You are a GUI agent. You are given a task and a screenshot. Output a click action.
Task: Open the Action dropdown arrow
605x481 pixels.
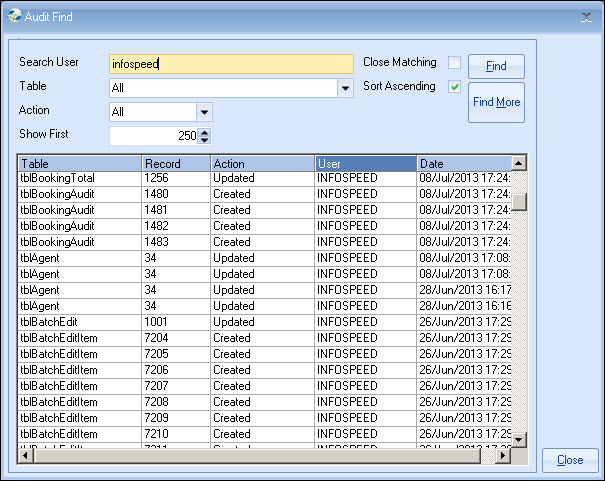click(x=204, y=112)
